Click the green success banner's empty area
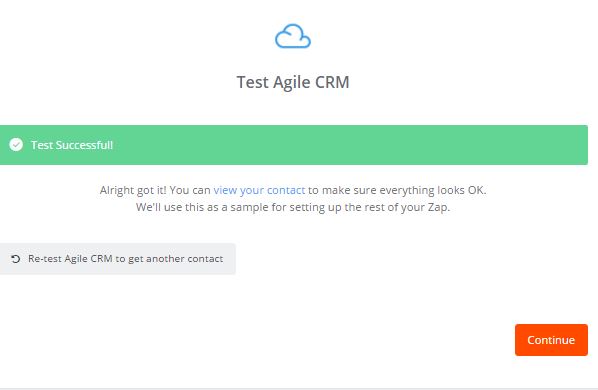This screenshot has width=598, height=390. (x=343, y=145)
